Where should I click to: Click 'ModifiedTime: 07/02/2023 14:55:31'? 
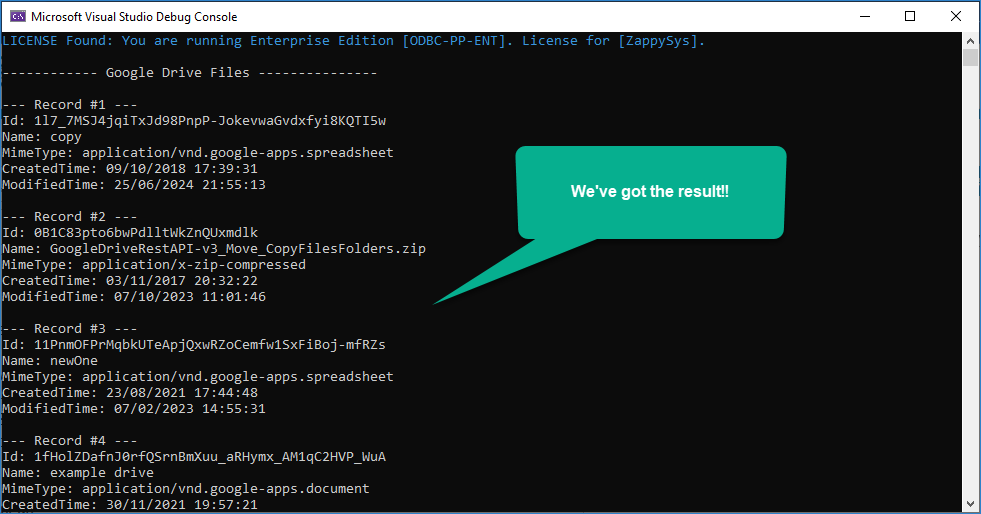click(x=134, y=408)
